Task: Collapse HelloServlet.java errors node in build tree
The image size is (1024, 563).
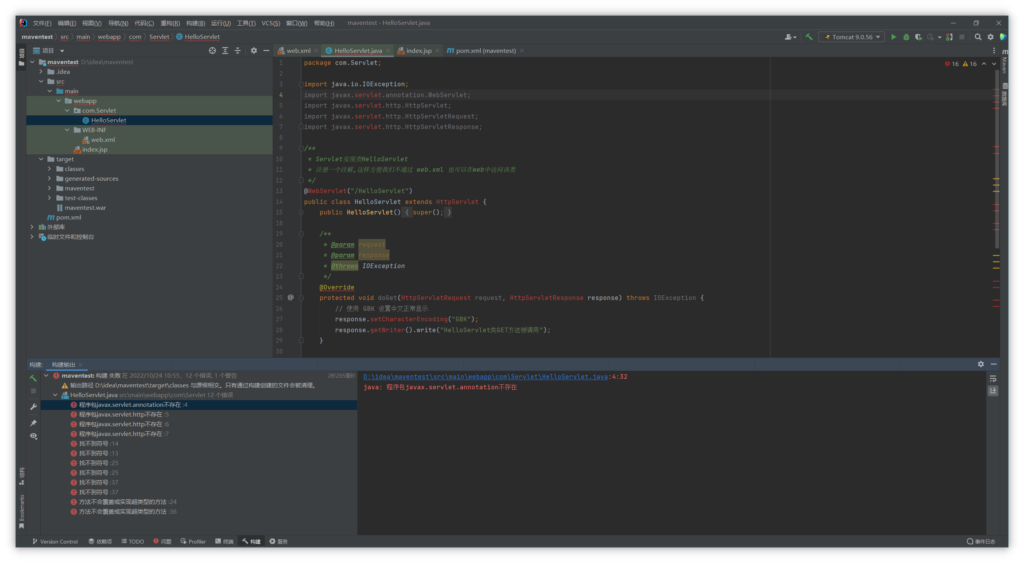Action: 55,395
